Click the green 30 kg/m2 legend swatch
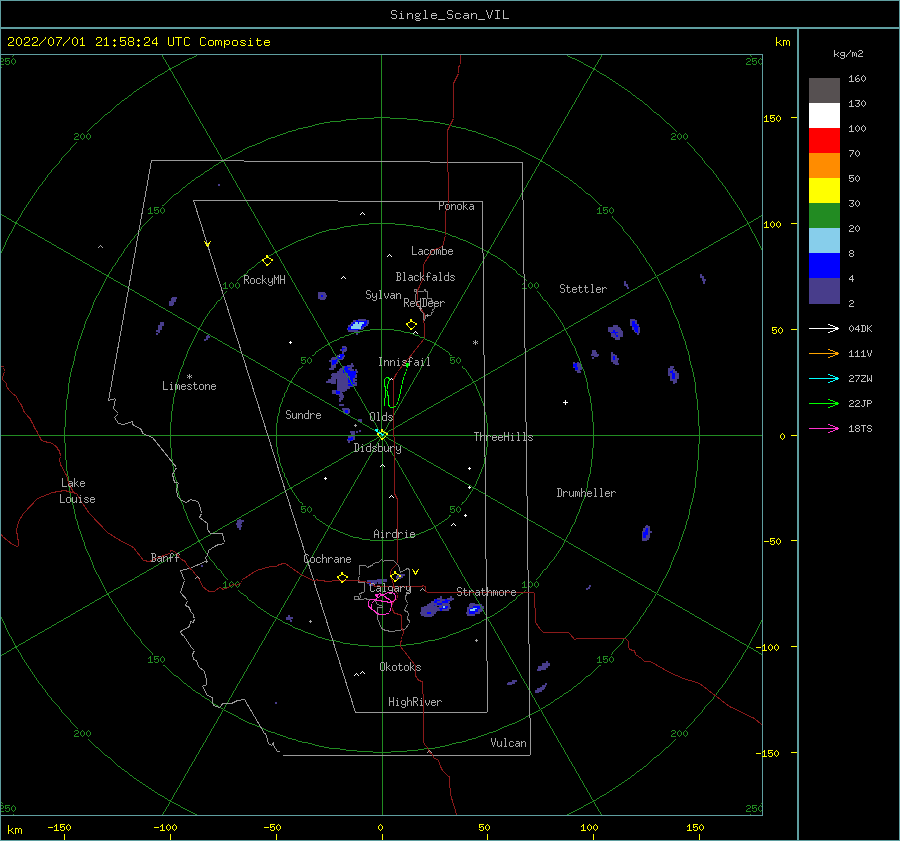 pyautogui.click(x=824, y=215)
